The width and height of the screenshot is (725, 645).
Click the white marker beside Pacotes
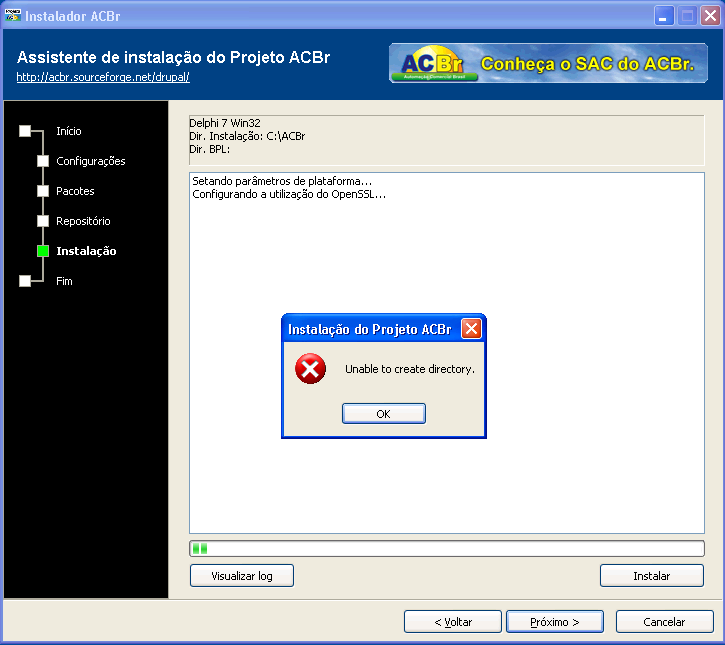coord(43,191)
